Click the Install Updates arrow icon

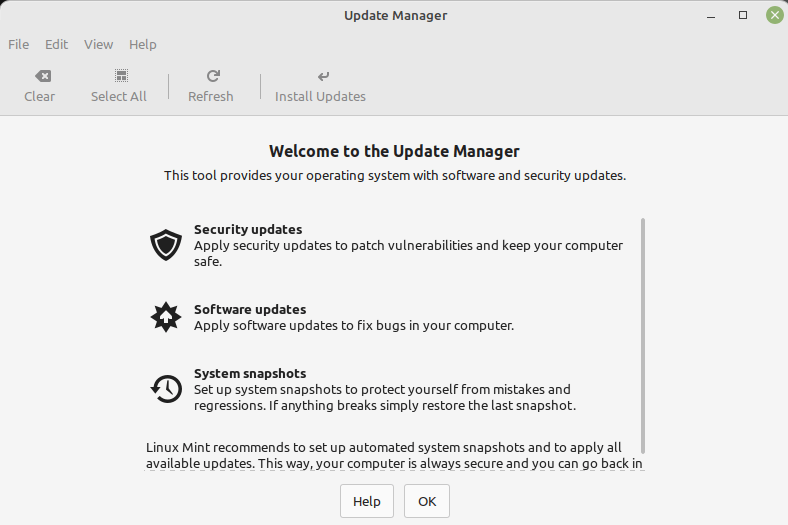[x=321, y=76]
